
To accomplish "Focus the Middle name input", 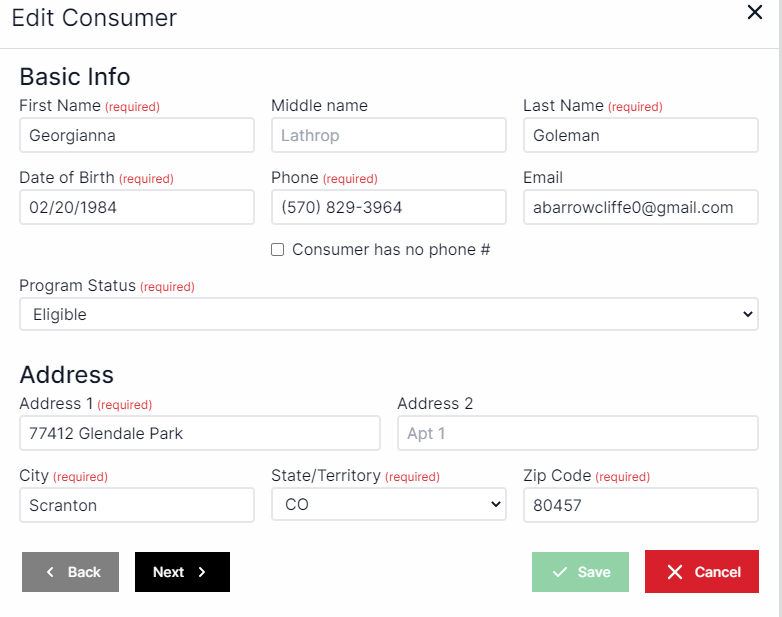I will [x=388, y=135].
